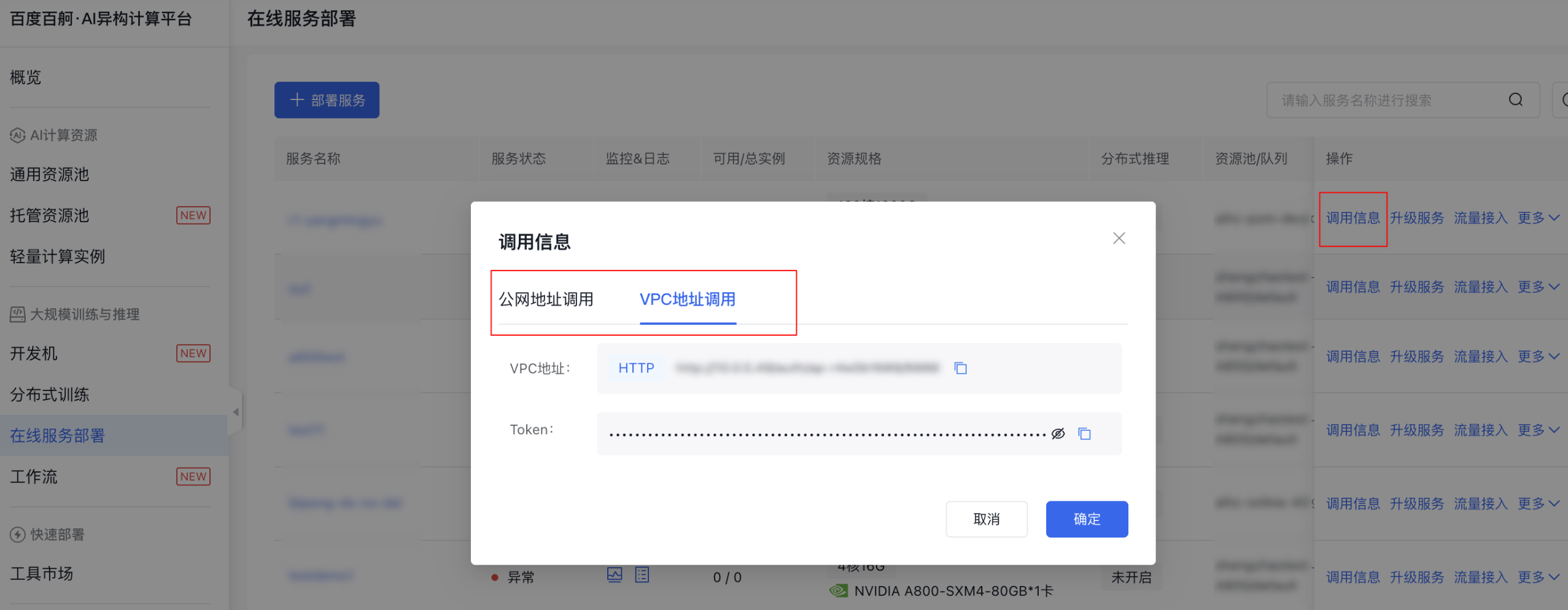The image size is (1568, 610).
Task: Copy the VPC address URL
Action: (960, 368)
